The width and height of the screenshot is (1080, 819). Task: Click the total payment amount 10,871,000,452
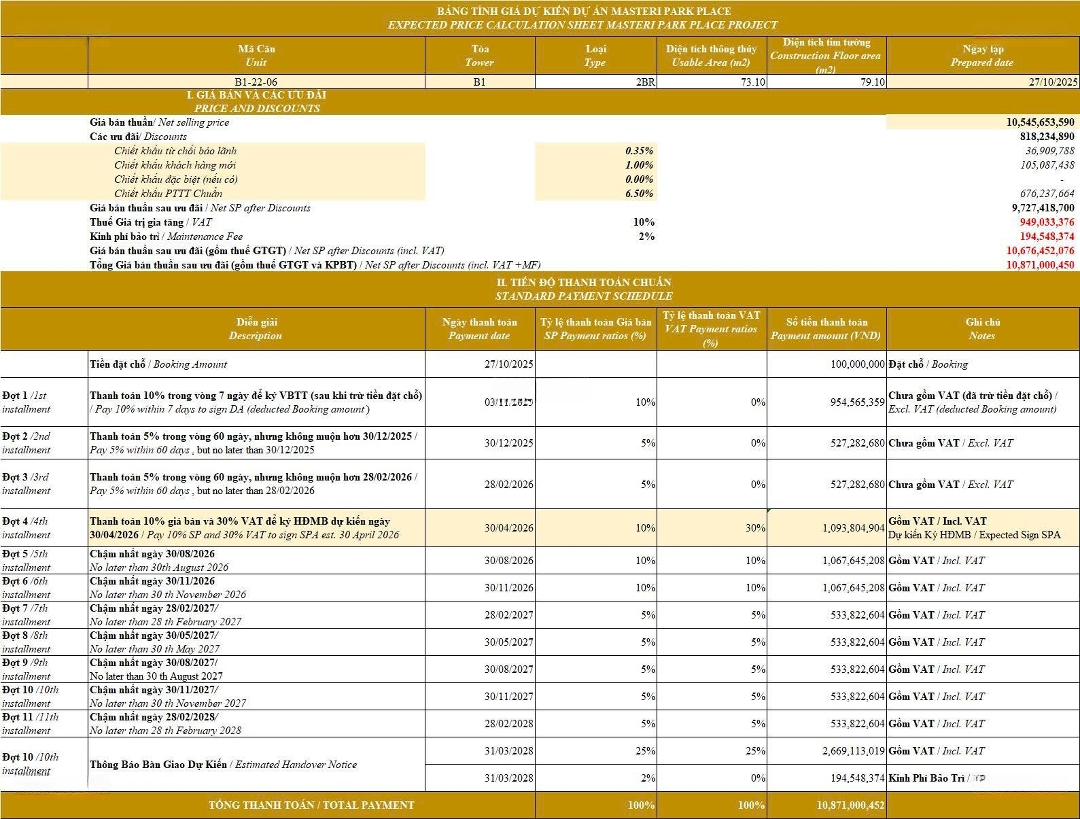pos(848,805)
